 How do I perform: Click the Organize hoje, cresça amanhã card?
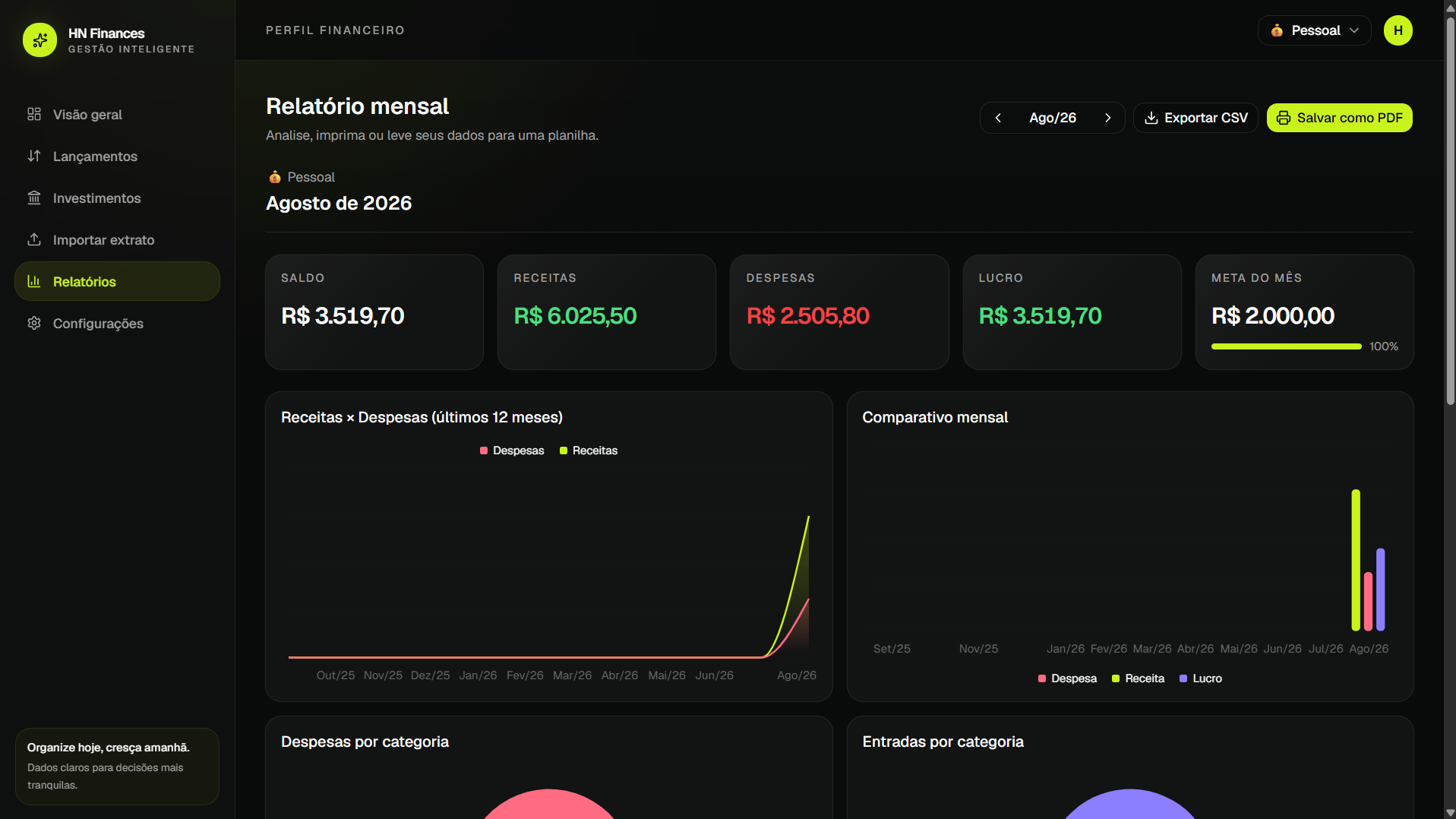117,766
